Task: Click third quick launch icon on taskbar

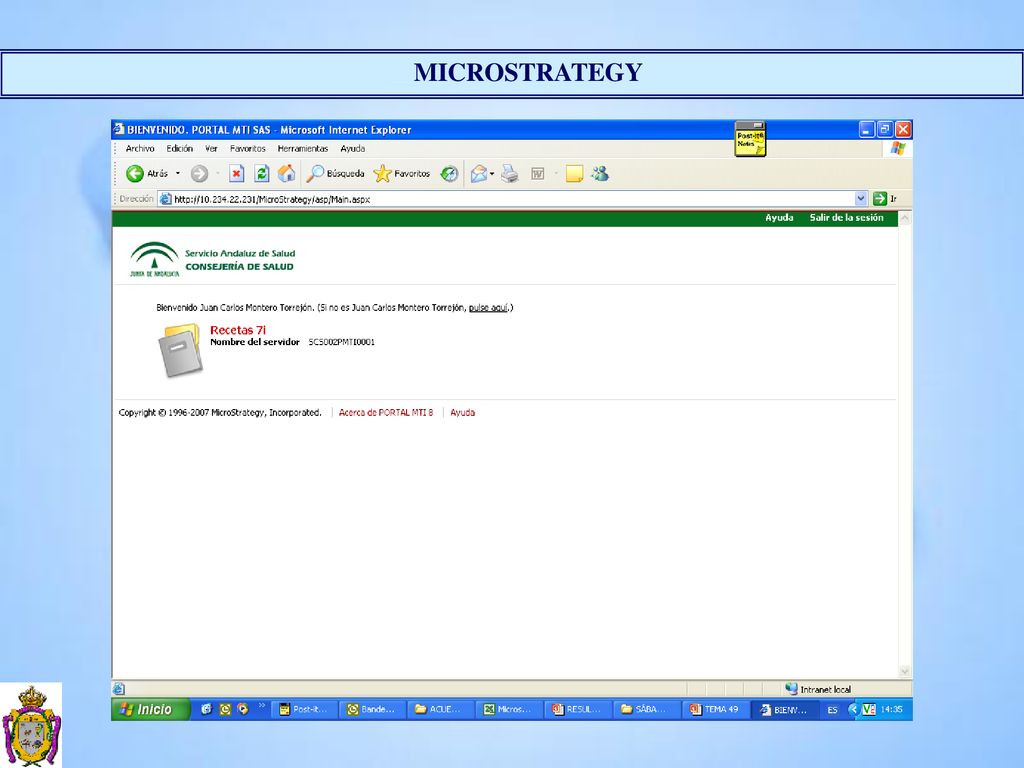Action: (x=243, y=709)
